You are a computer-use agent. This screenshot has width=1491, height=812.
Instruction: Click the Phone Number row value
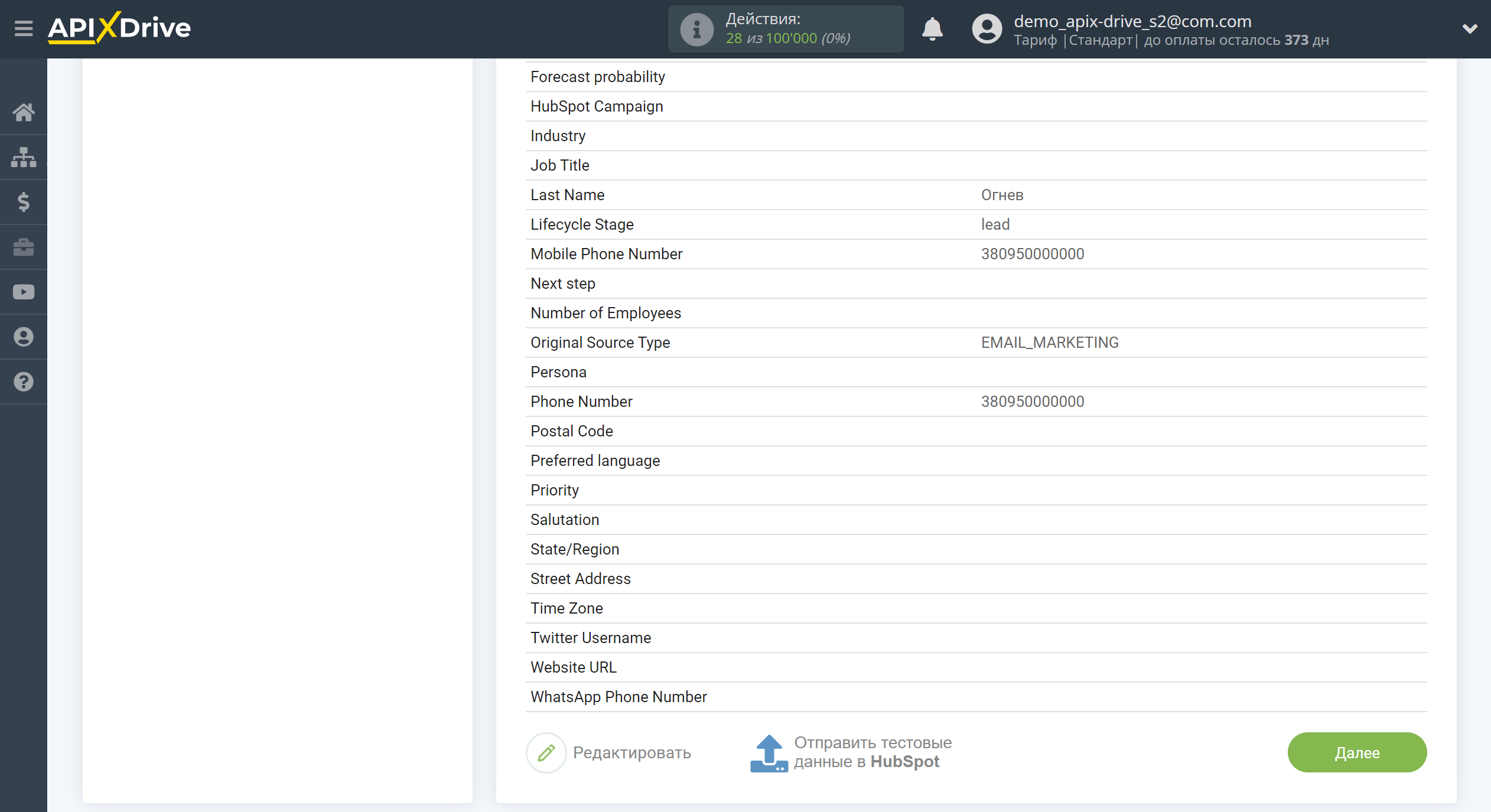coord(1033,402)
